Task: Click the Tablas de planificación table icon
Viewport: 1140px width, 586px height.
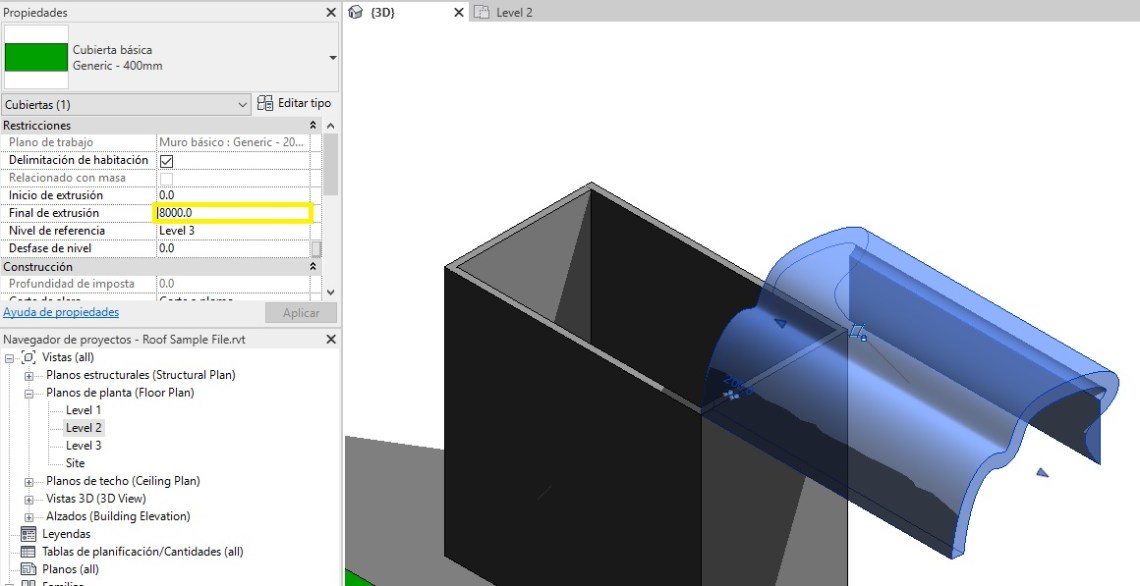Action: [28, 552]
